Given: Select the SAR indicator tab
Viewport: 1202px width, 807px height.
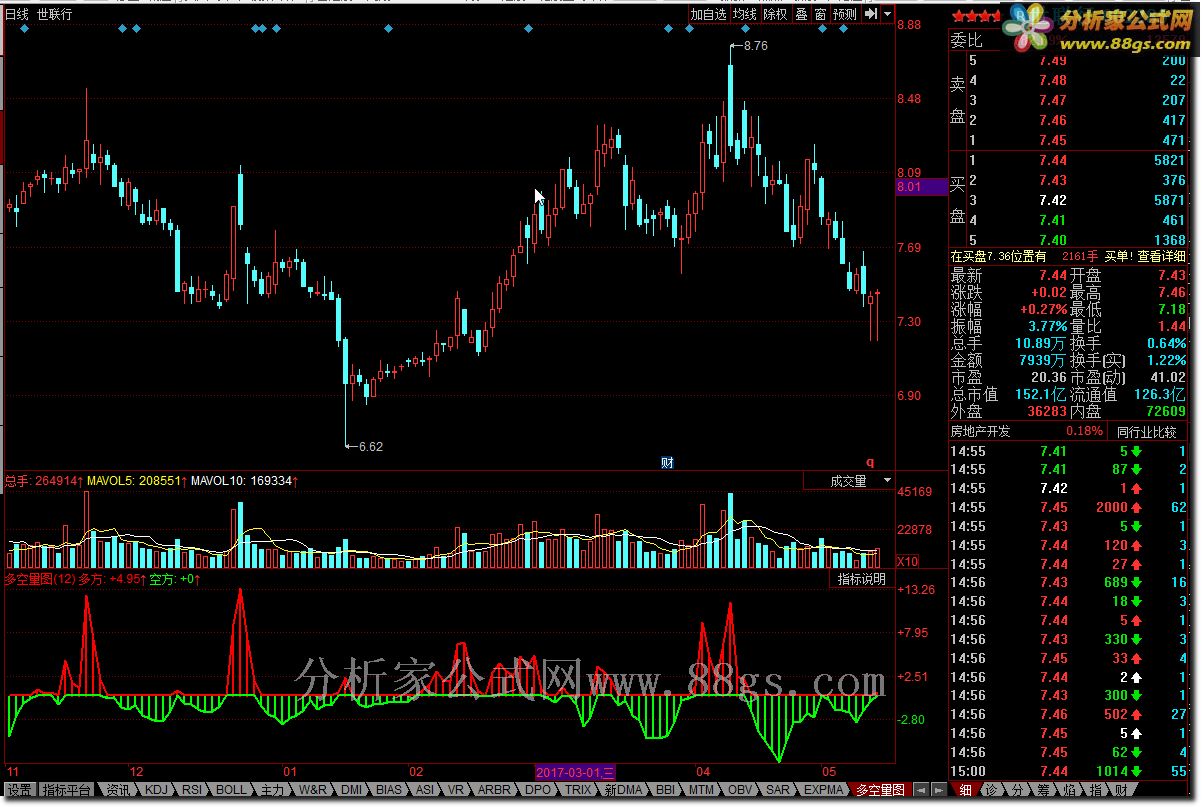Looking at the screenshot, I should coord(778,790).
